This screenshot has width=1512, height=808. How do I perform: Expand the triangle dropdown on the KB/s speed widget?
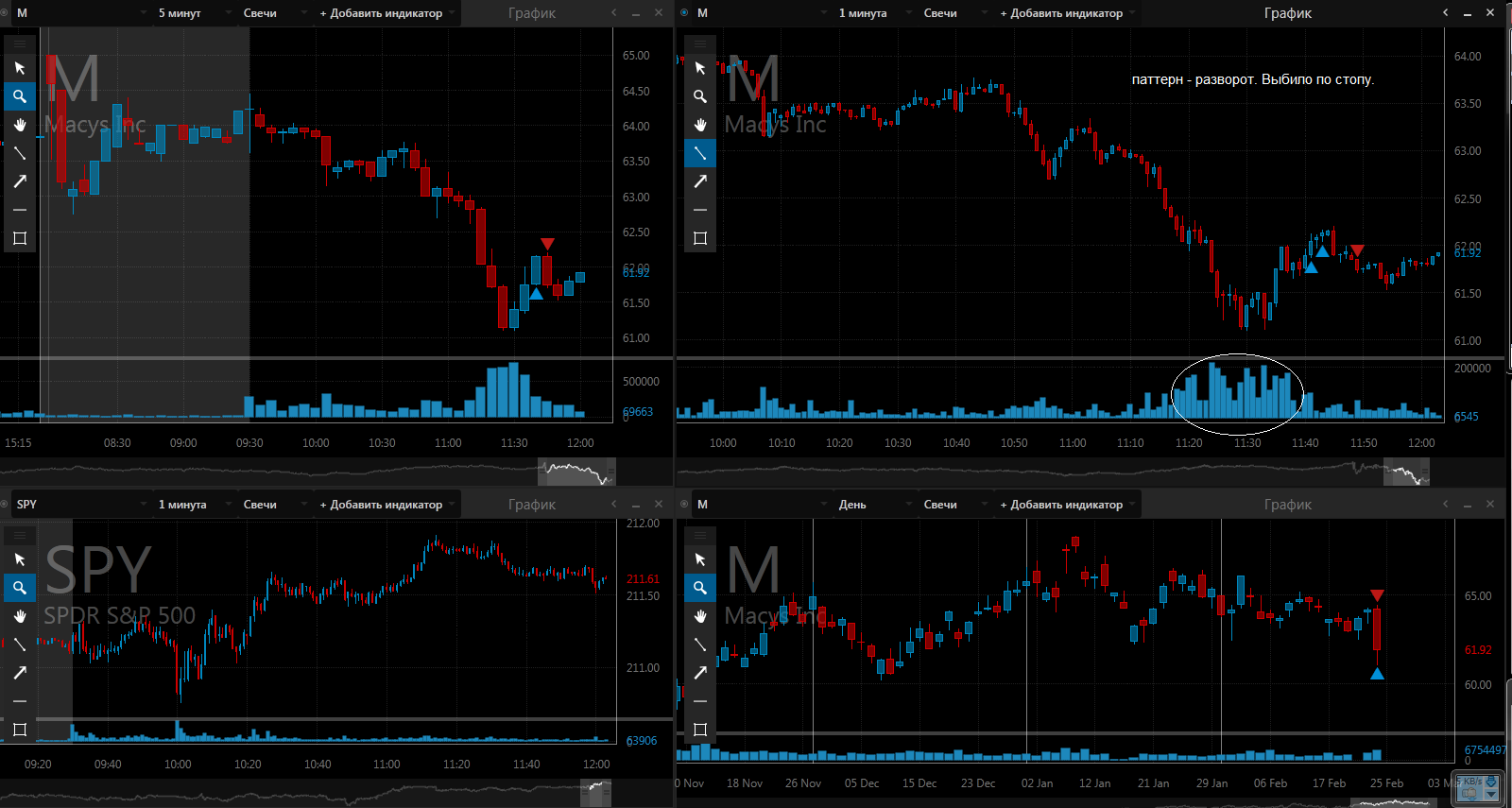click(1491, 794)
